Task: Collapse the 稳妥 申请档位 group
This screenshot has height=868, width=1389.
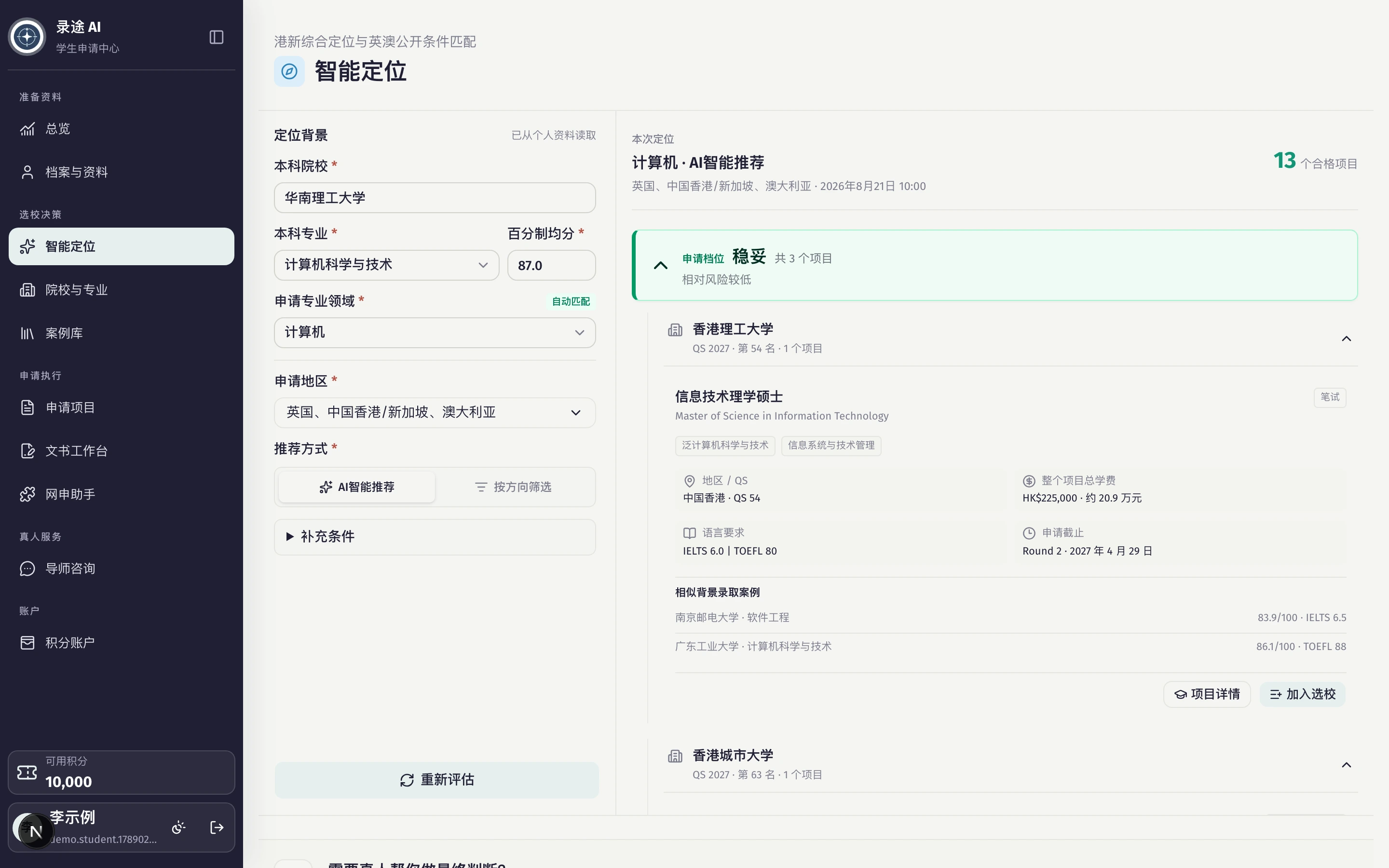Action: pyautogui.click(x=661, y=266)
